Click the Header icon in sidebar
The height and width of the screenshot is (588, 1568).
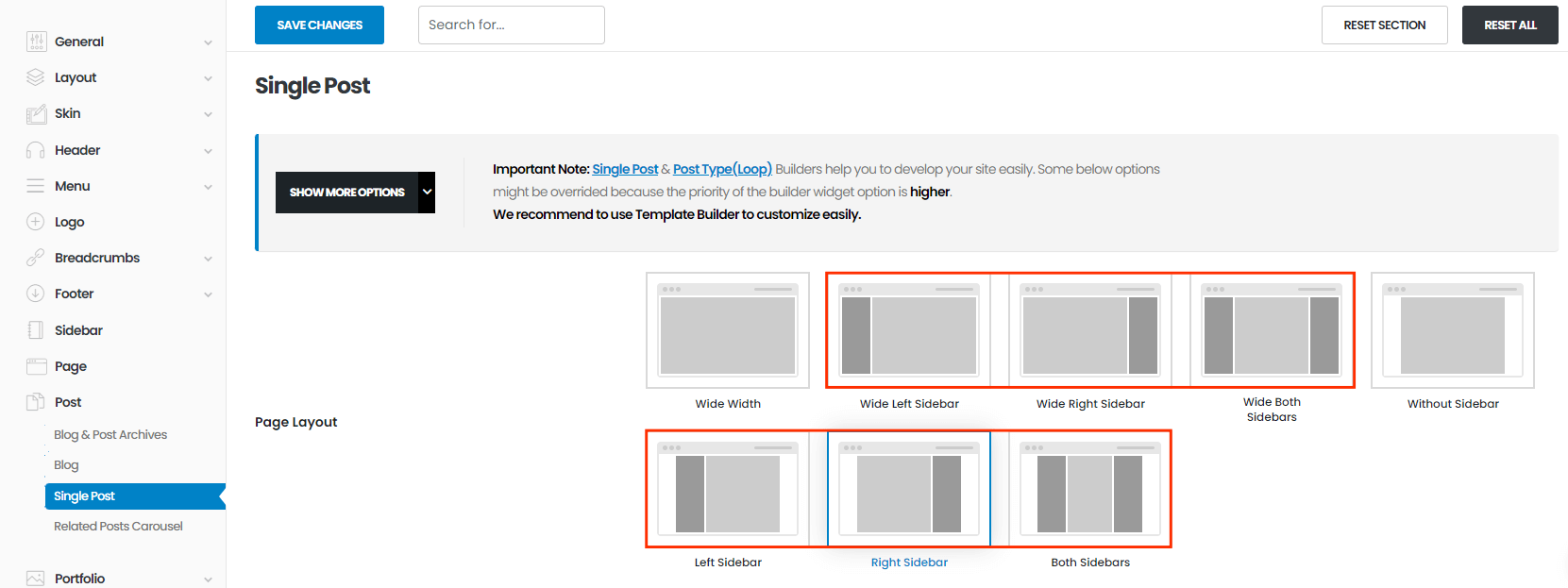(36, 150)
